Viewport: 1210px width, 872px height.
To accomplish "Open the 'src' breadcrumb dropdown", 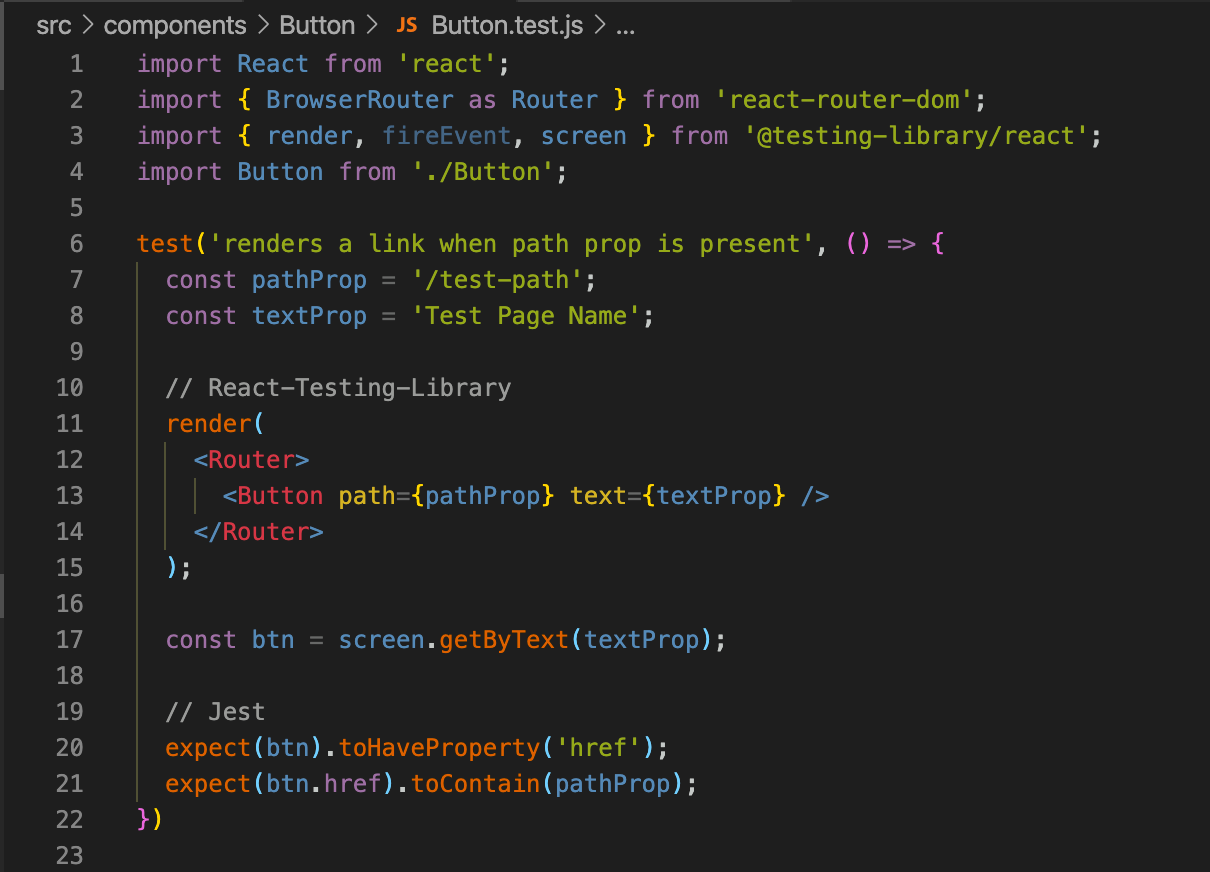I will point(54,24).
